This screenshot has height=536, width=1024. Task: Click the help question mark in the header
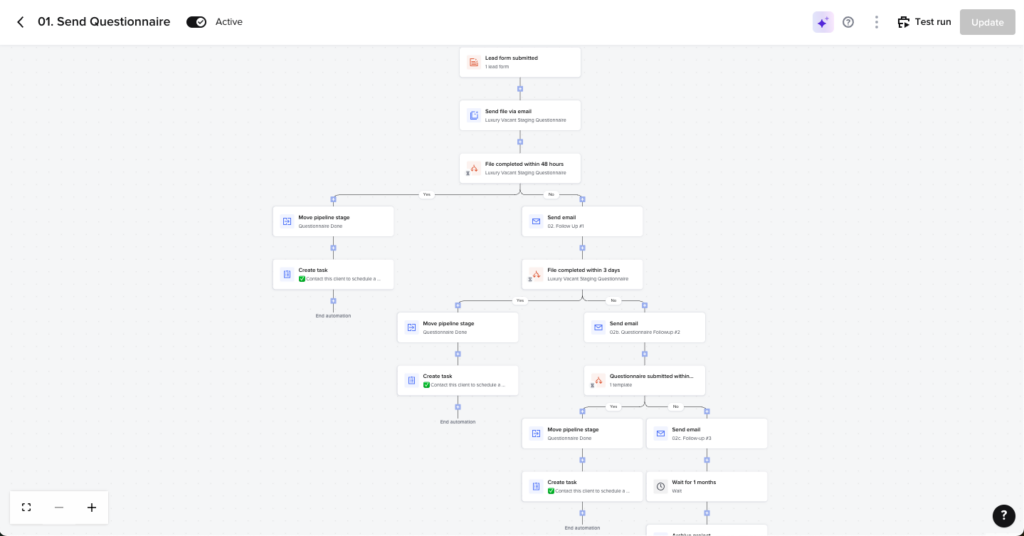click(848, 22)
